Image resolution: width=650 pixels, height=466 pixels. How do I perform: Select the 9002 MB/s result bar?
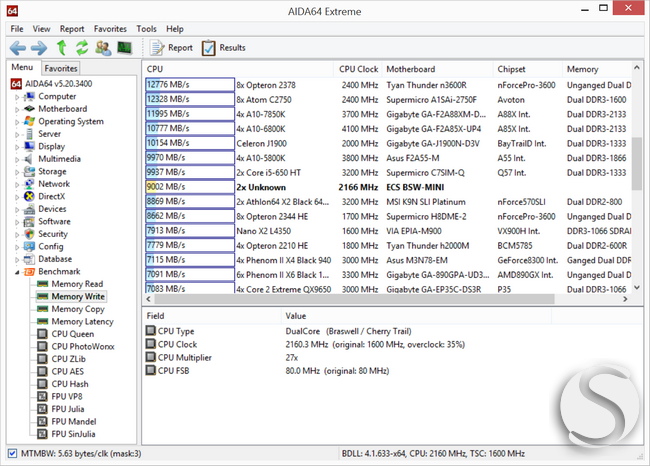[190, 187]
